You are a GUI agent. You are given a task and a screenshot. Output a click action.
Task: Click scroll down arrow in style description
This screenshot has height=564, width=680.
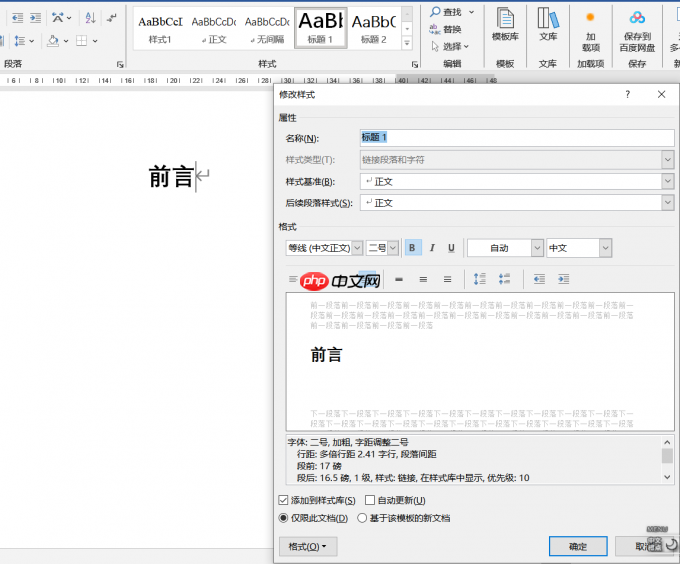[667, 477]
